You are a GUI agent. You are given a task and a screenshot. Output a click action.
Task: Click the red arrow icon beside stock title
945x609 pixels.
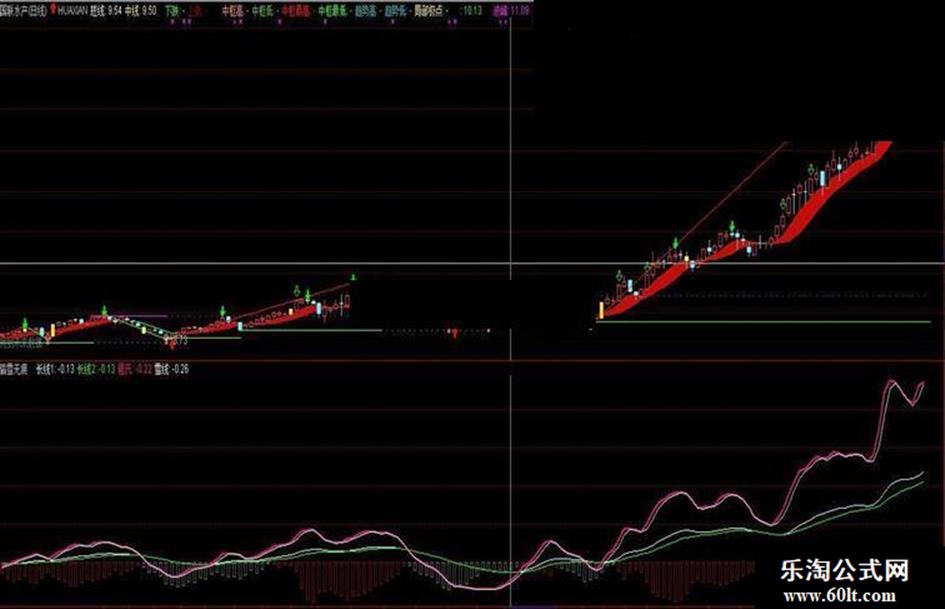[x=53, y=9]
